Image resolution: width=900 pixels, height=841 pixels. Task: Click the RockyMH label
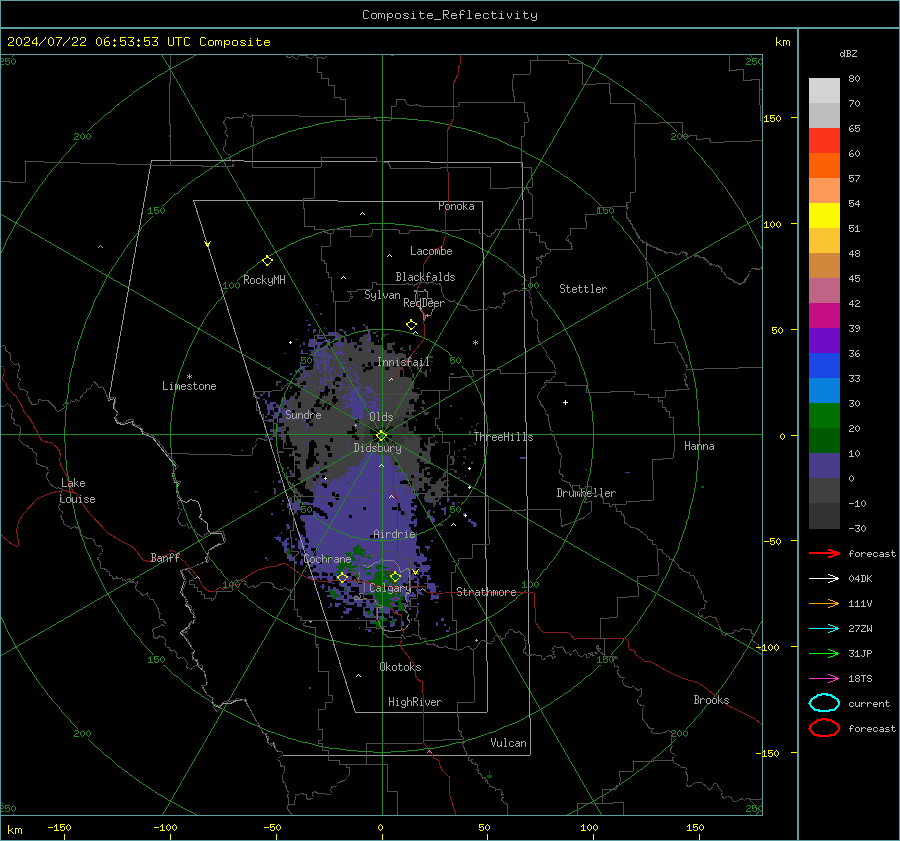264,280
